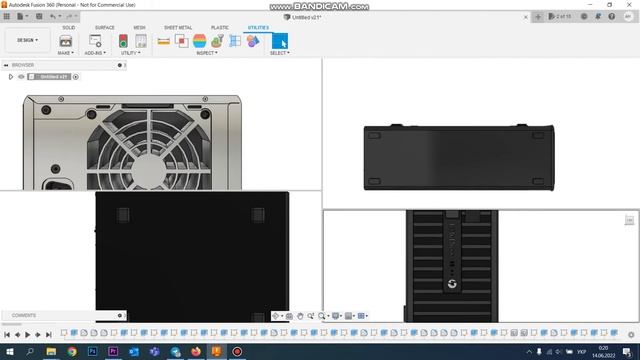Activate the root component radio button
This screenshot has width=640, height=360.
76,77
